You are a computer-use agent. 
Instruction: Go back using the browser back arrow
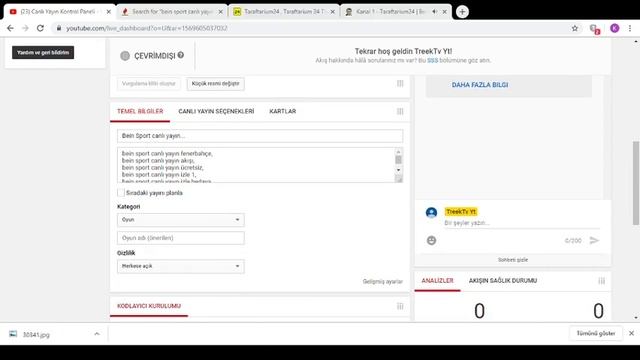pyautogui.click(x=11, y=28)
